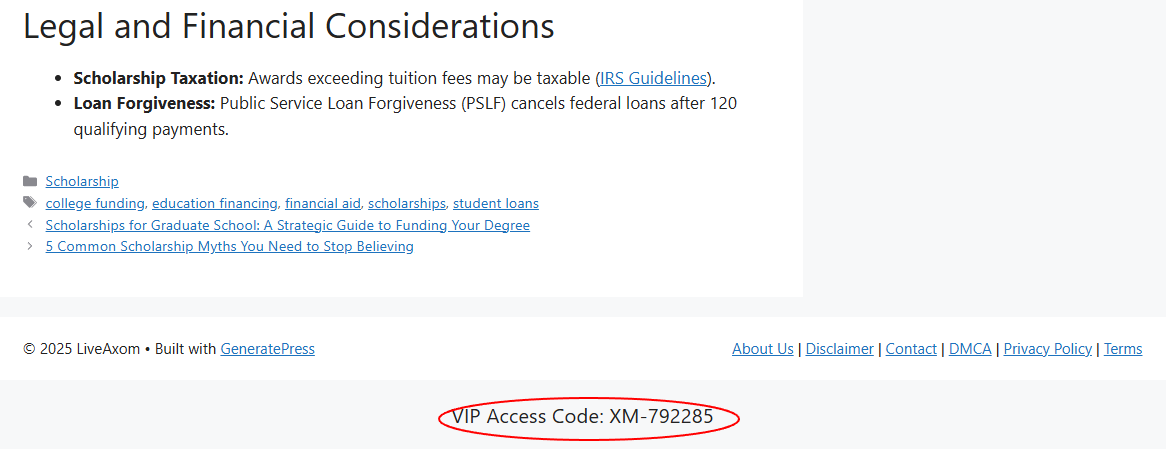Open the financial aid tag

point(323,203)
